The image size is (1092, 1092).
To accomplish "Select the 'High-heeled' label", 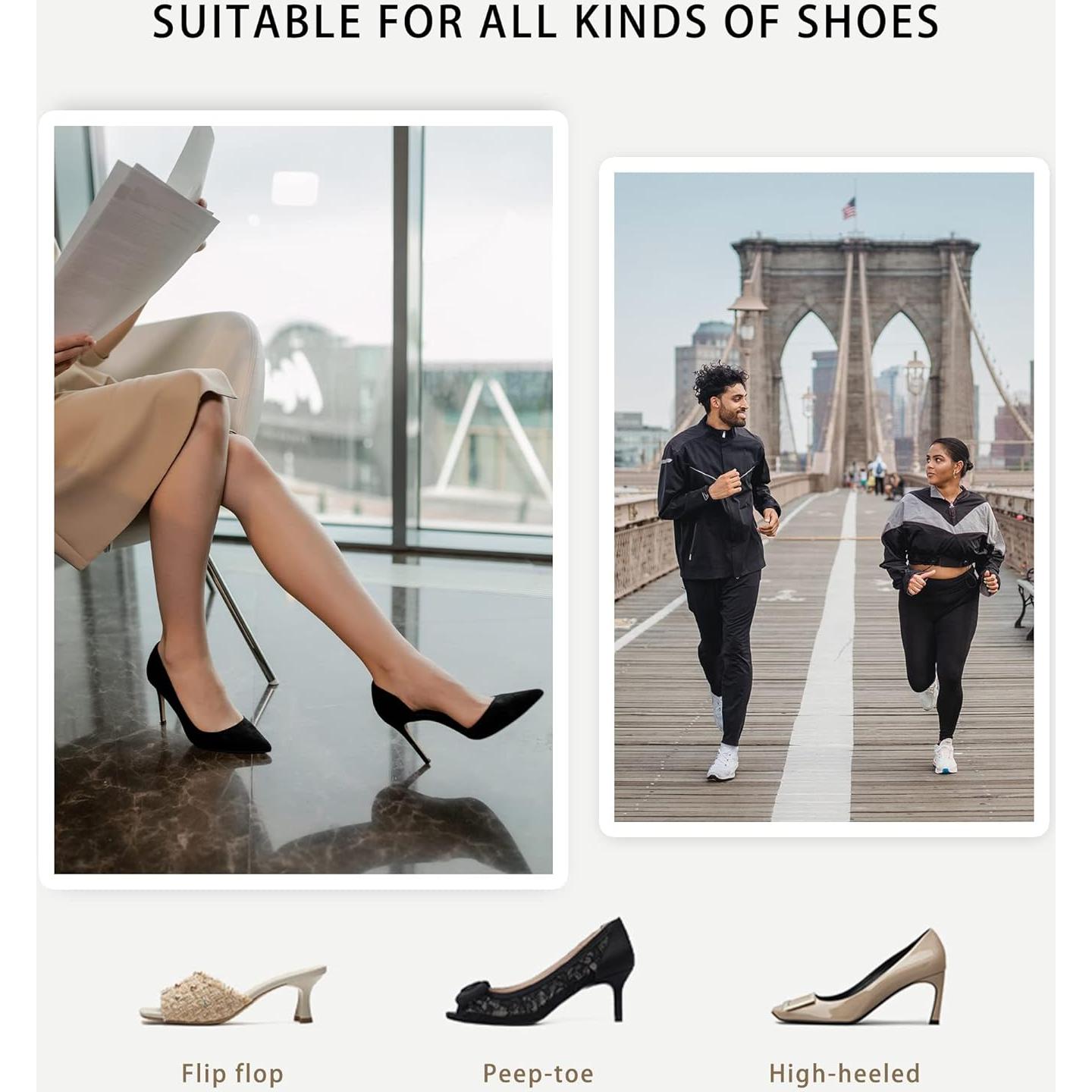I will pos(844,1073).
